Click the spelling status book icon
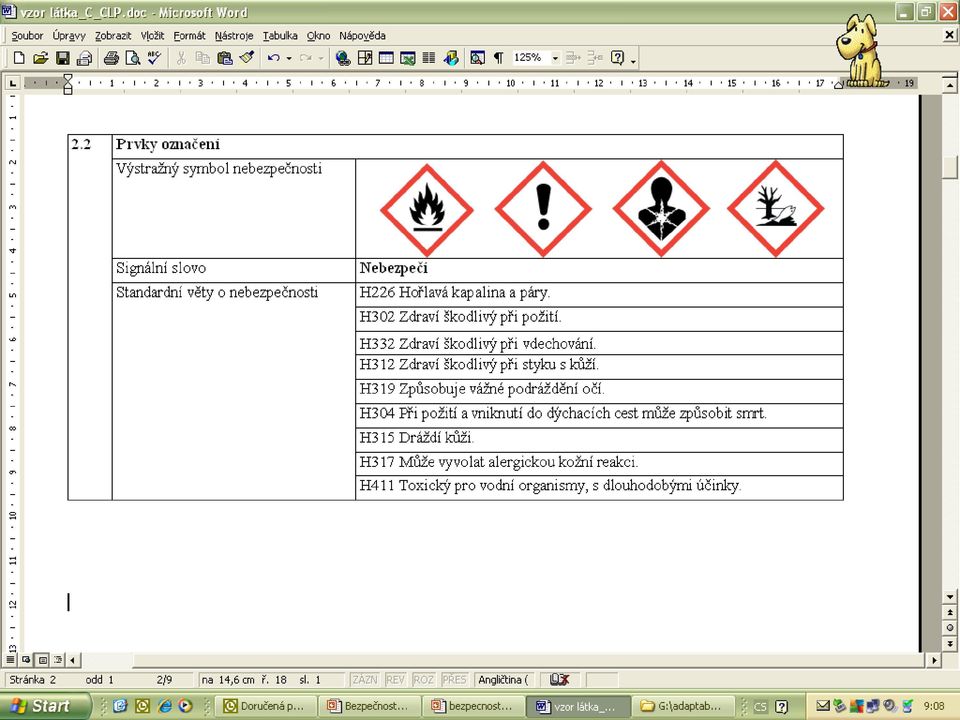This screenshot has height=720, width=960. [x=560, y=680]
